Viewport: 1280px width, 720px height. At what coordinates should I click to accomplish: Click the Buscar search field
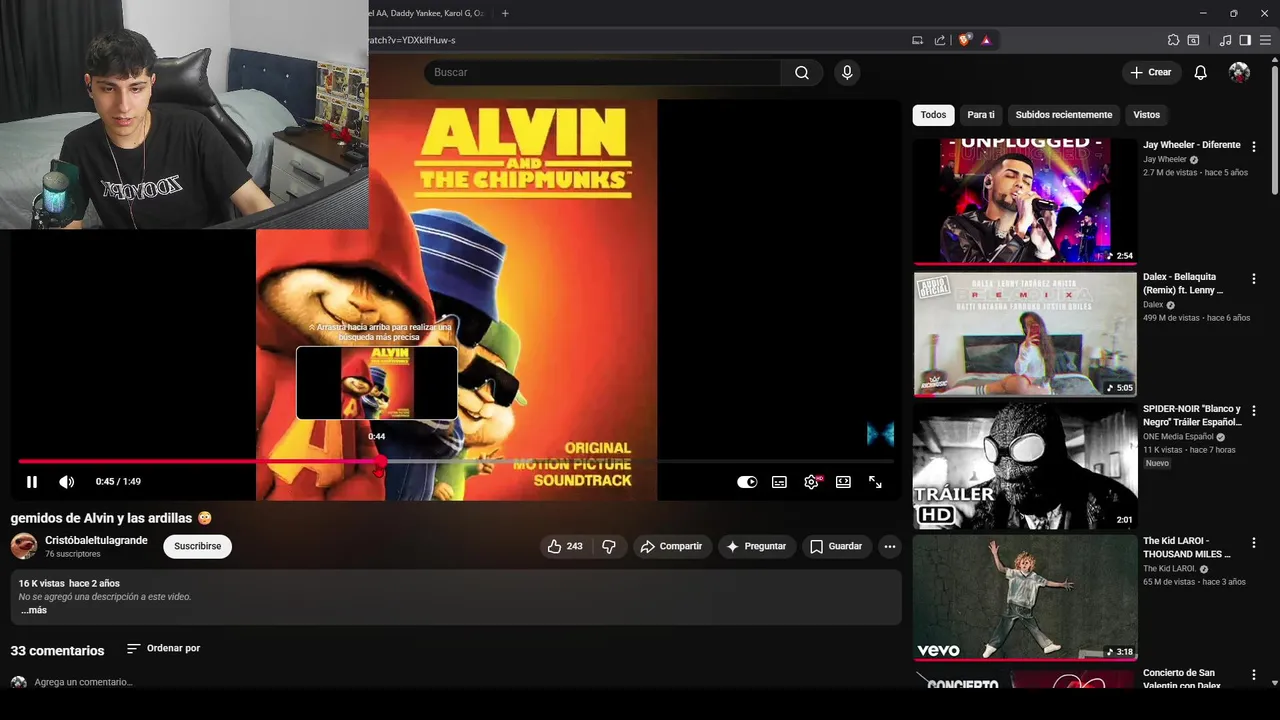(603, 72)
